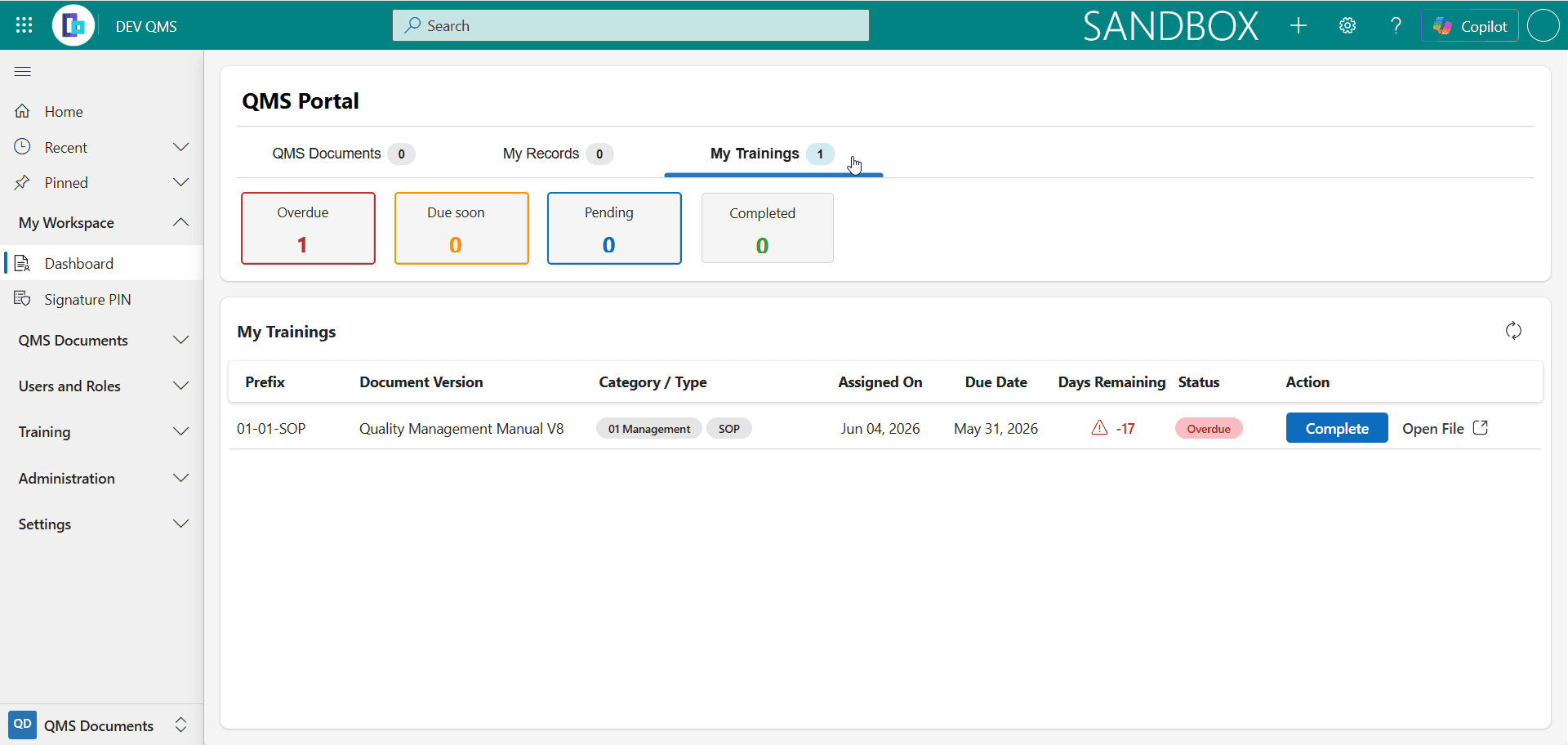Sort by Category / Type column header
1568x745 pixels.
(x=653, y=382)
